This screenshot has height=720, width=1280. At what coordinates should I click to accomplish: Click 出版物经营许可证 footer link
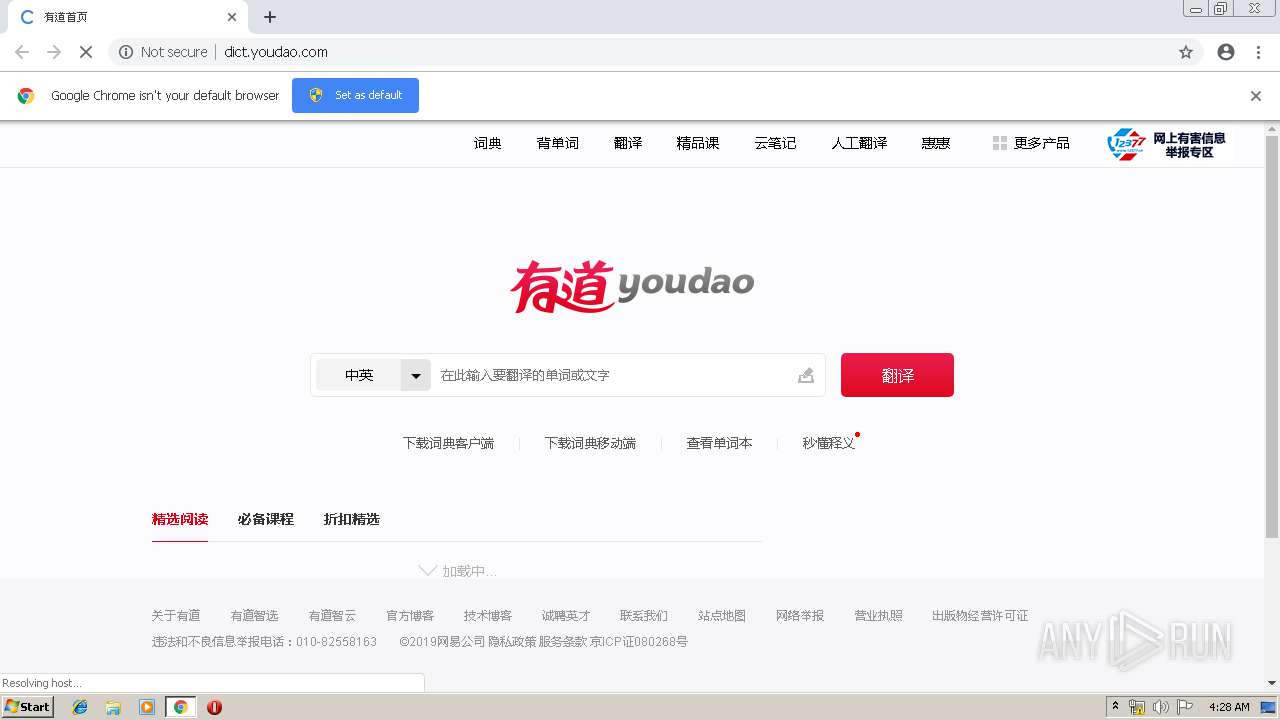tap(980, 615)
